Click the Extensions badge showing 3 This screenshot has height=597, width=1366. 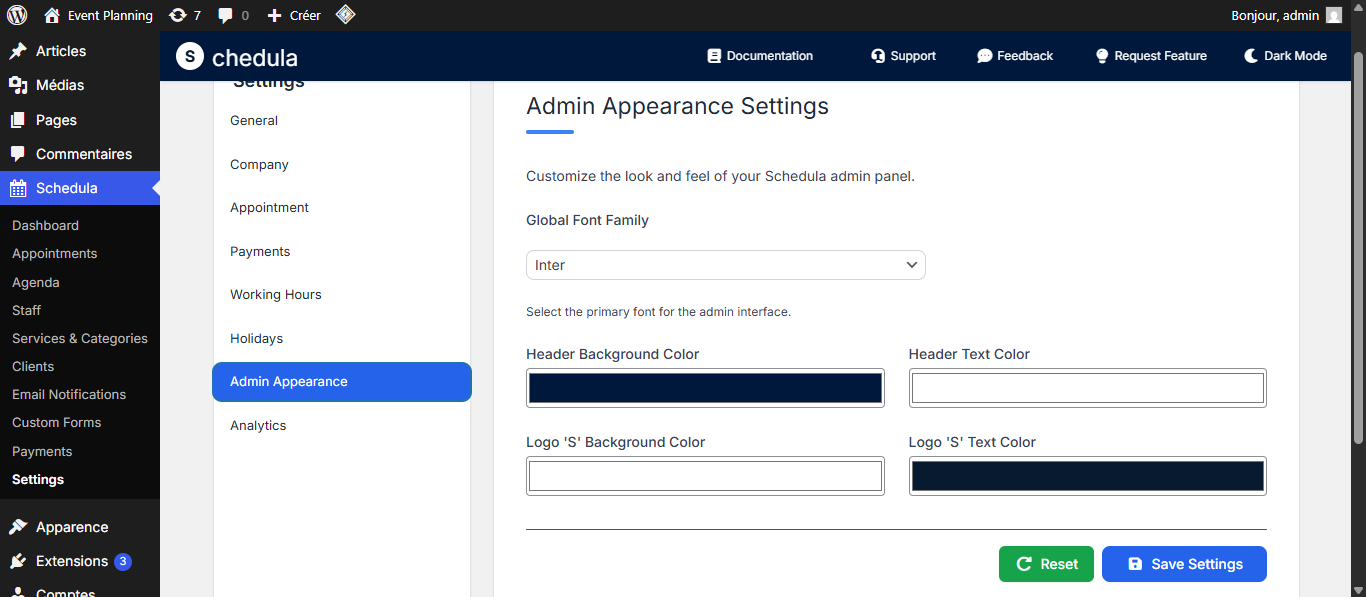click(123, 562)
